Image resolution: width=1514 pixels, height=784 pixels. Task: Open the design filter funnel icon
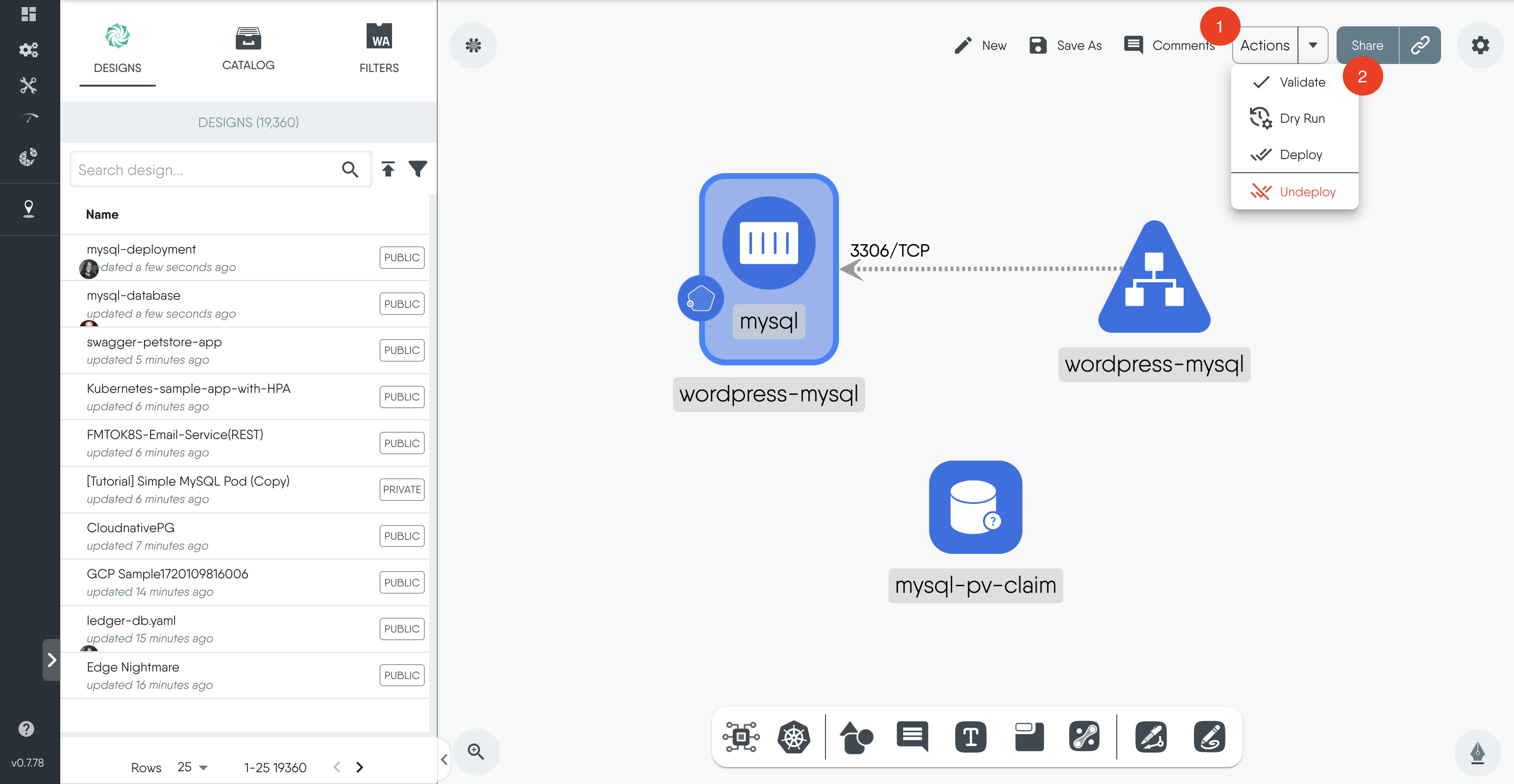(x=418, y=169)
